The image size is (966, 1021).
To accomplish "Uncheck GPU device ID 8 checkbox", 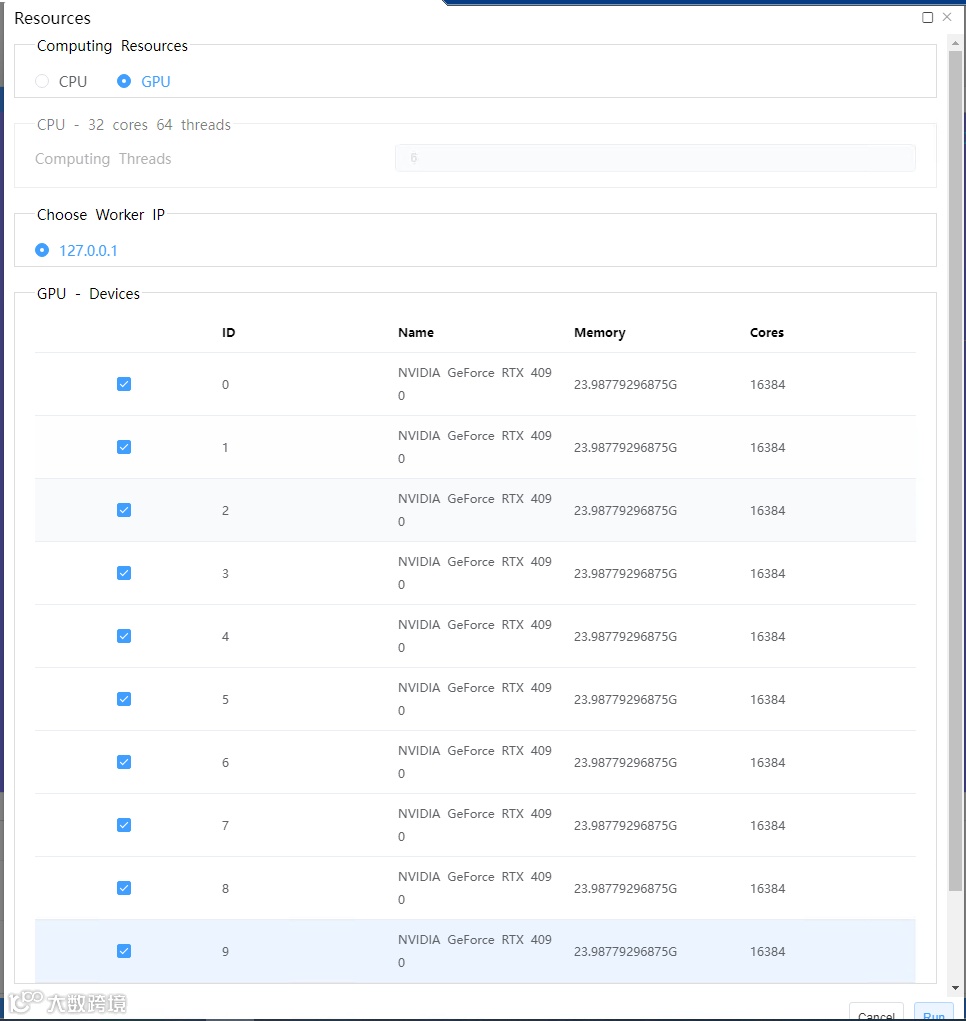I will tap(124, 888).
